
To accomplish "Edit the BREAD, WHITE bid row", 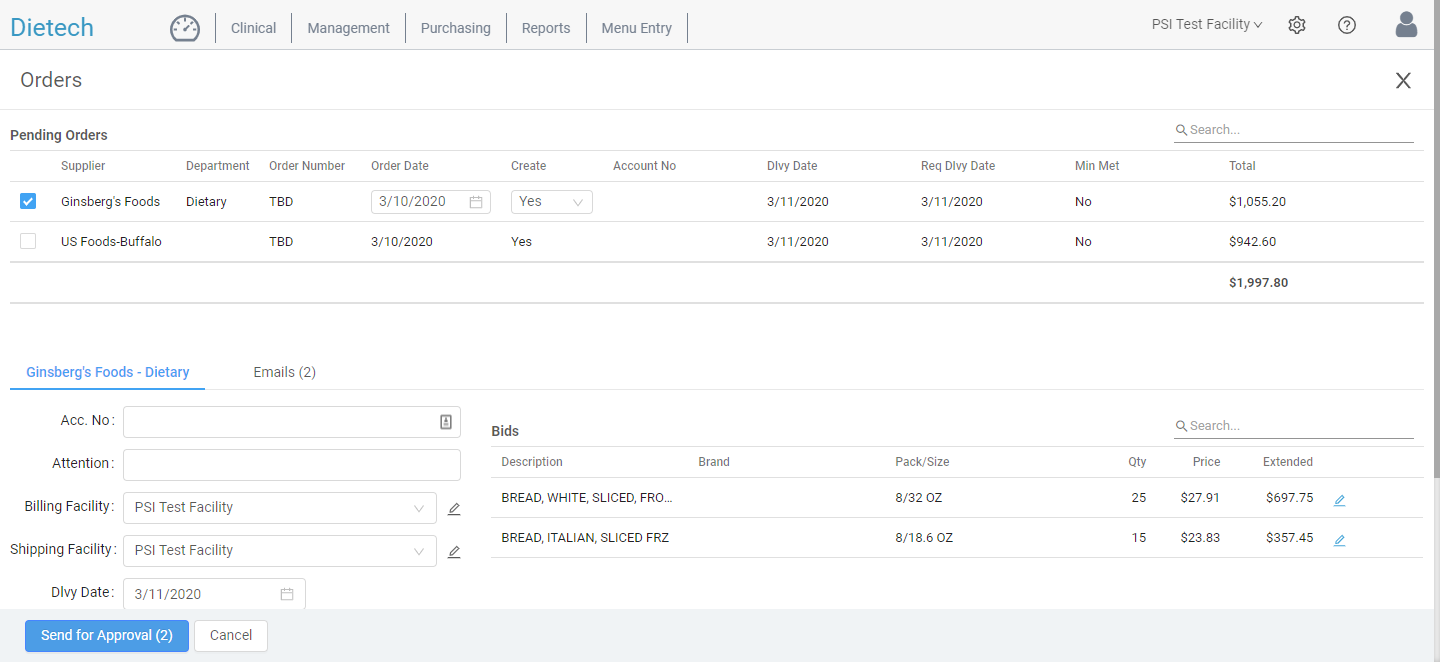I will [x=1340, y=500].
